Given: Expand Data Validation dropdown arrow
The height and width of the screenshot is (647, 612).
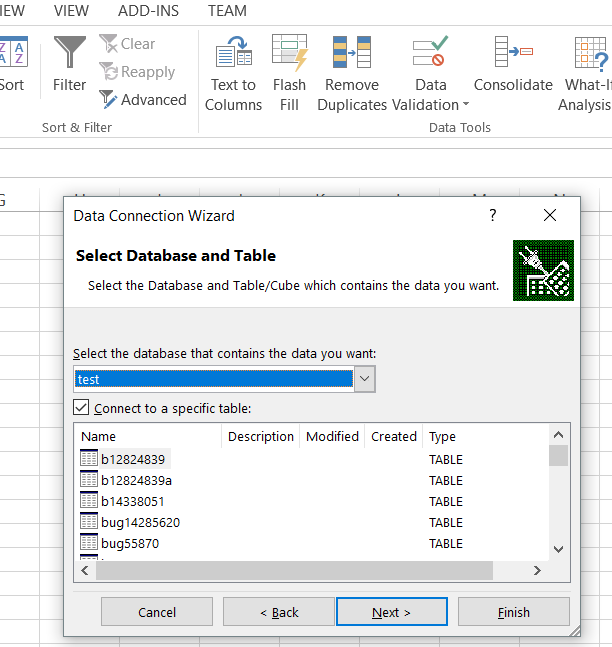Looking at the screenshot, I should (466, 106).
